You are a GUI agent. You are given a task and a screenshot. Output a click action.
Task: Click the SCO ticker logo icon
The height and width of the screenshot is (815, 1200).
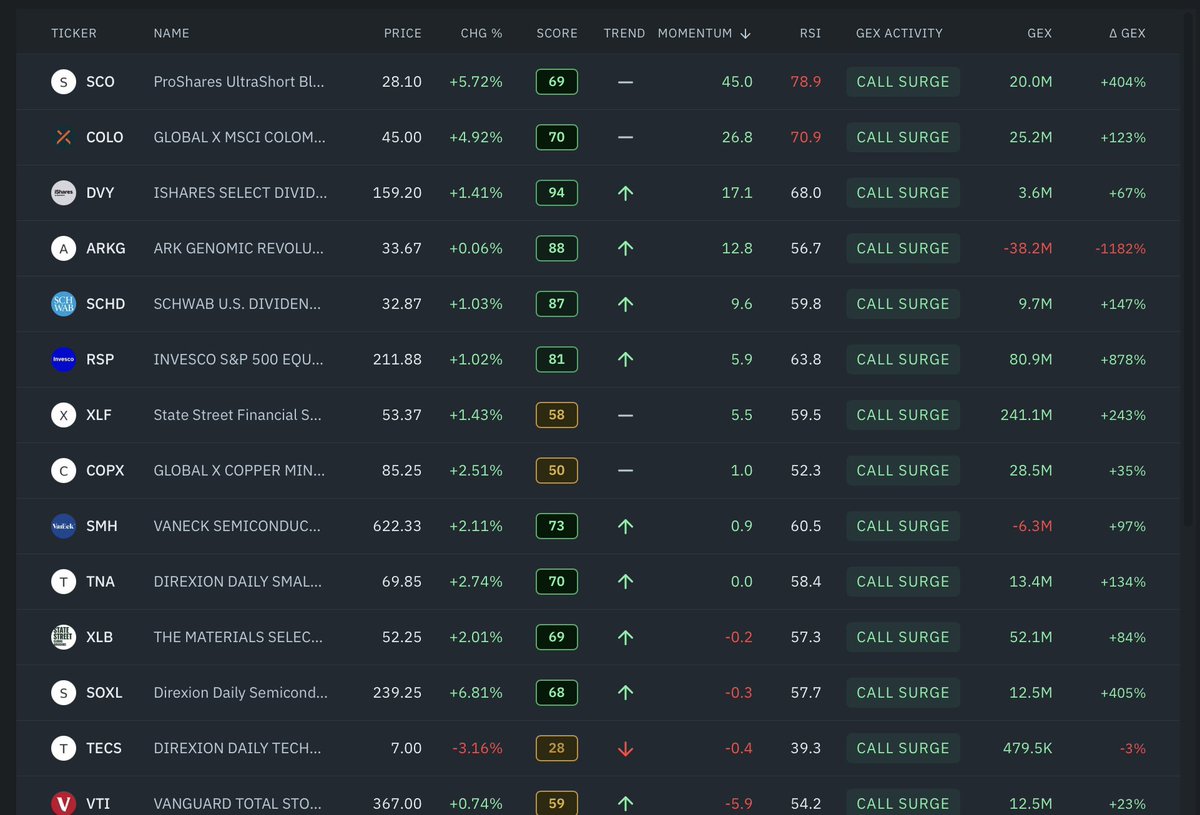64,82
